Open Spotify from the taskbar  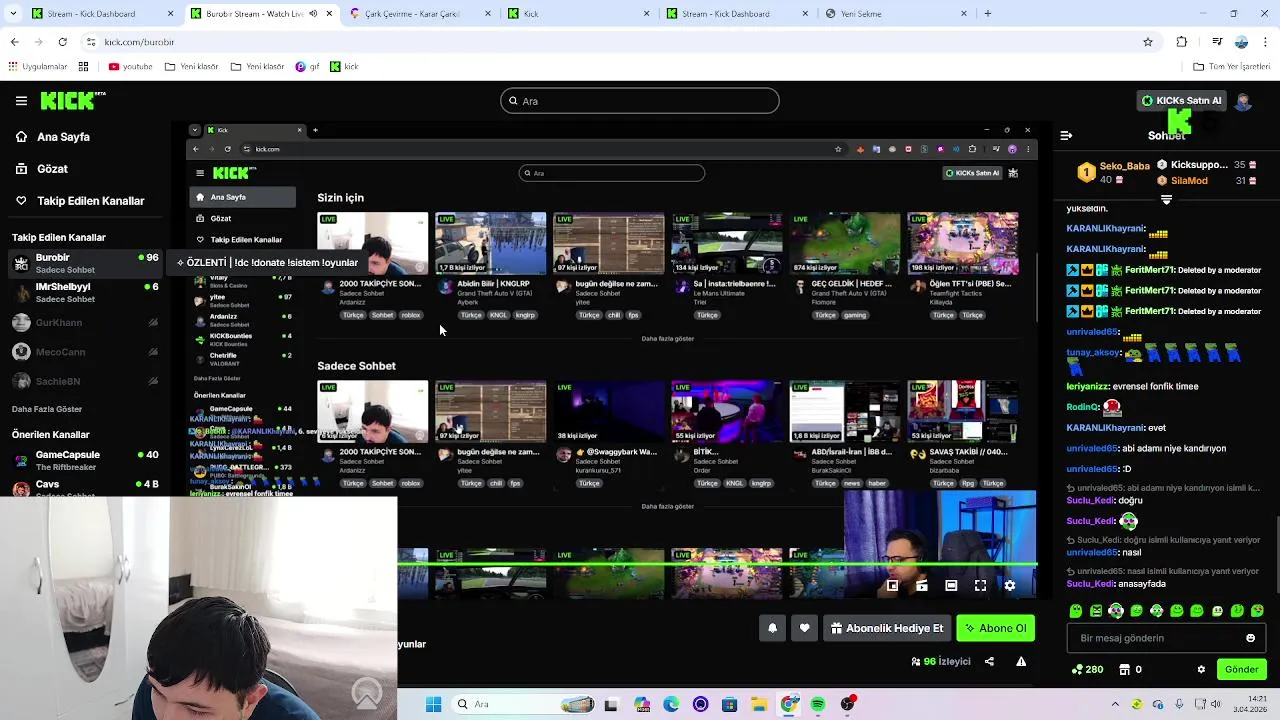[x=818, y=704]
